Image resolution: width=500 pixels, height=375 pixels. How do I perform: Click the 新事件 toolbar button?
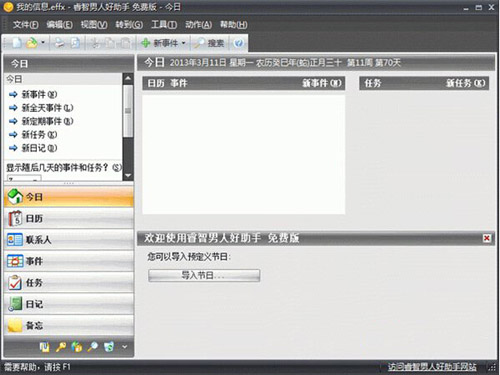click(x=160, y=43)
